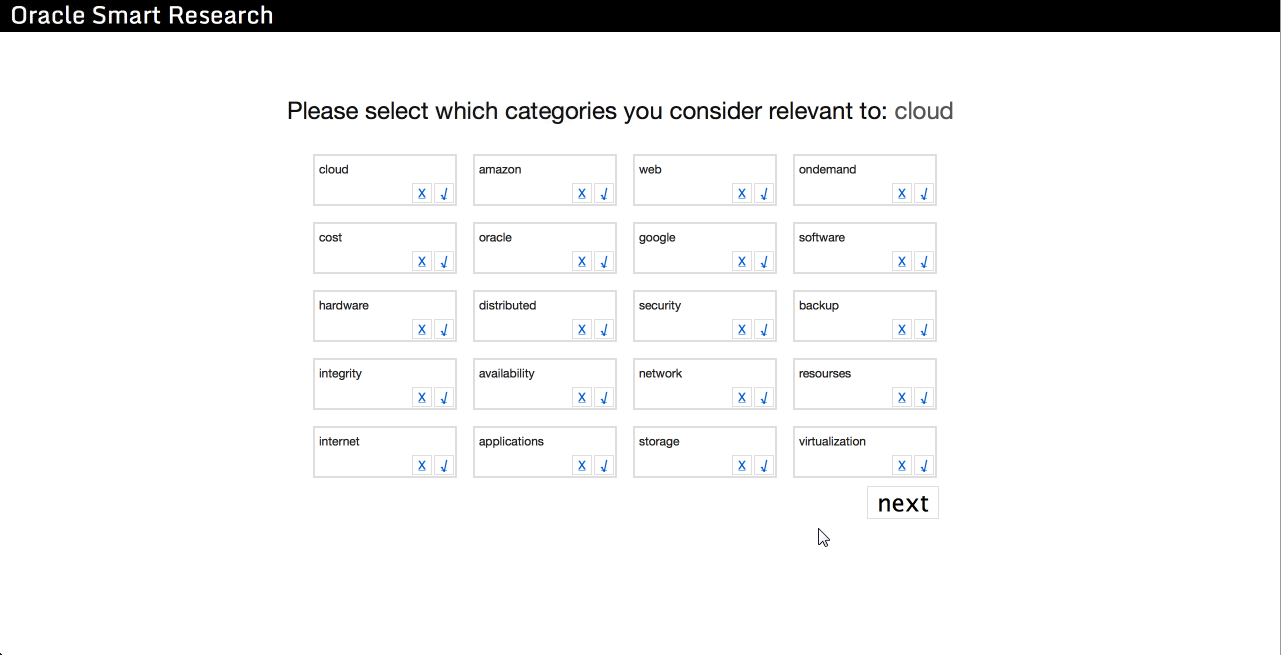Accept network category via checkmark
Viewport: 1281px width, 655px height.
[x=764, y=398]
